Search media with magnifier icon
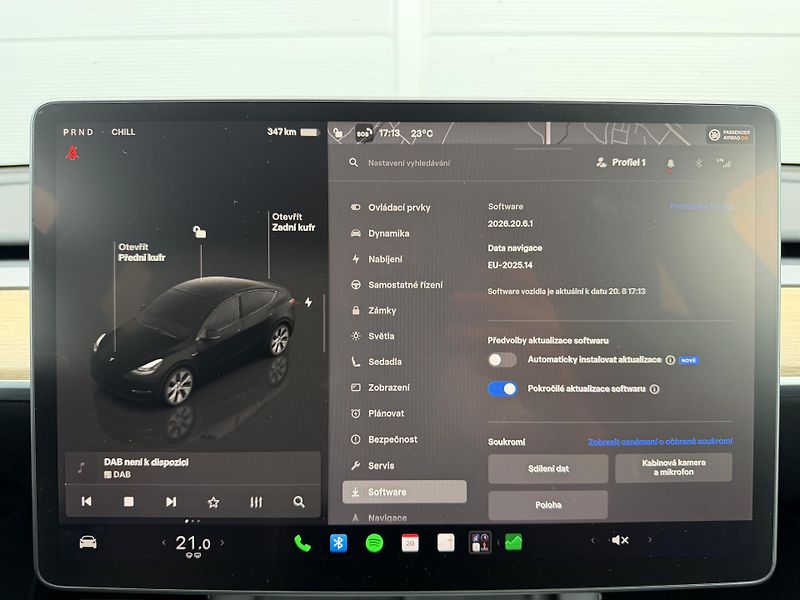 coord(299,502)
